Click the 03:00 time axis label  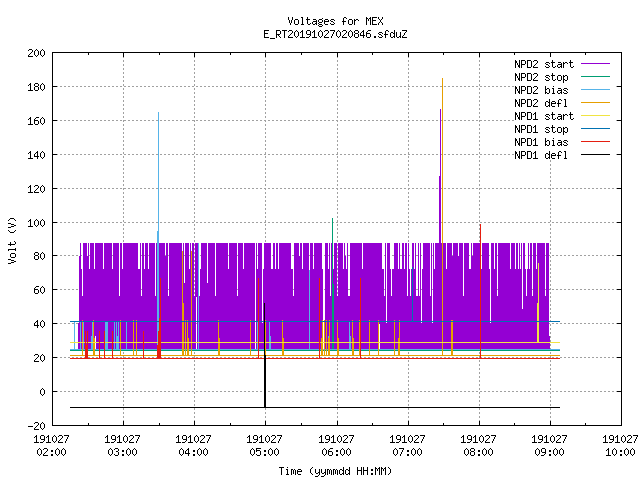(122, 452)
